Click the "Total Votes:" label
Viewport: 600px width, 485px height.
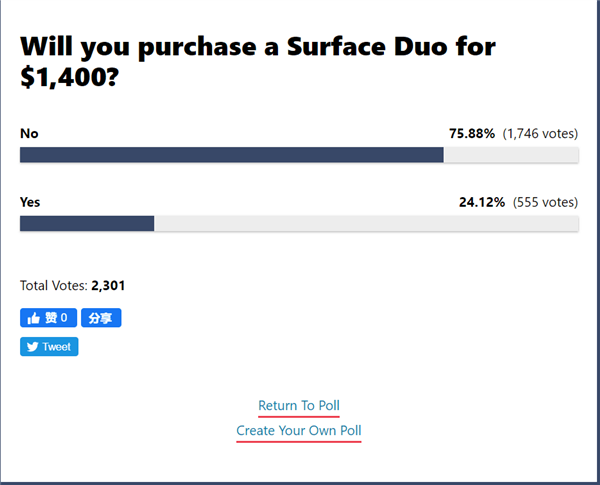click(x=54, y=286)
